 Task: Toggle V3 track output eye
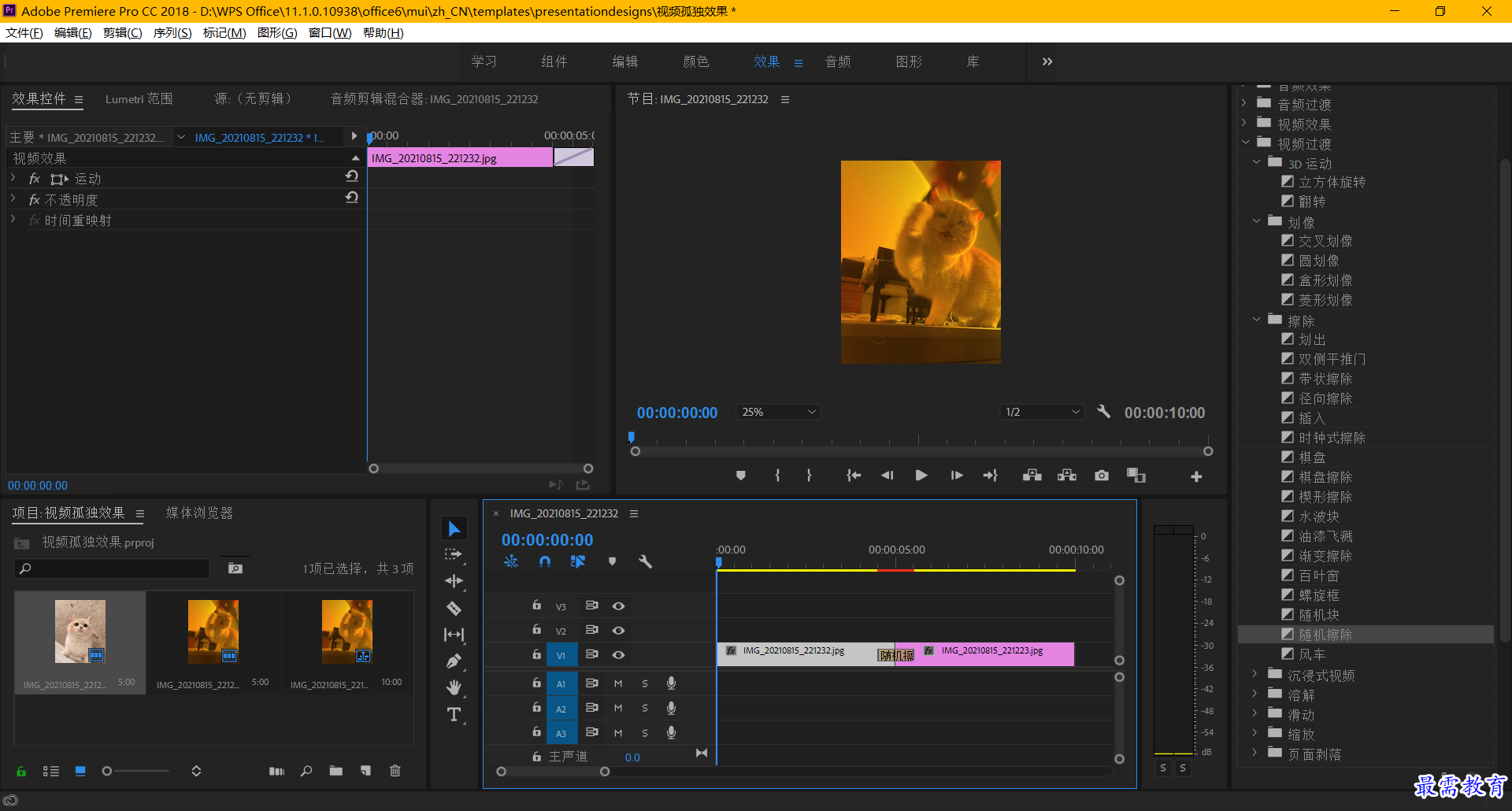click(x=618, y=605)
